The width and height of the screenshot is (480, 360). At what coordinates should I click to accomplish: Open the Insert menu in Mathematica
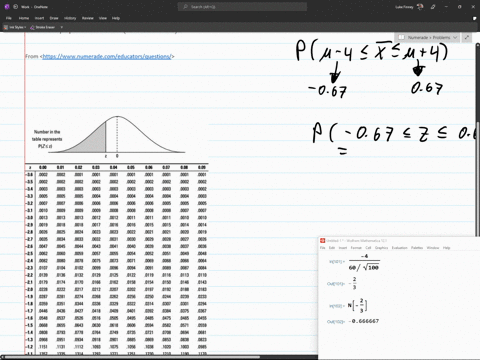343,248
